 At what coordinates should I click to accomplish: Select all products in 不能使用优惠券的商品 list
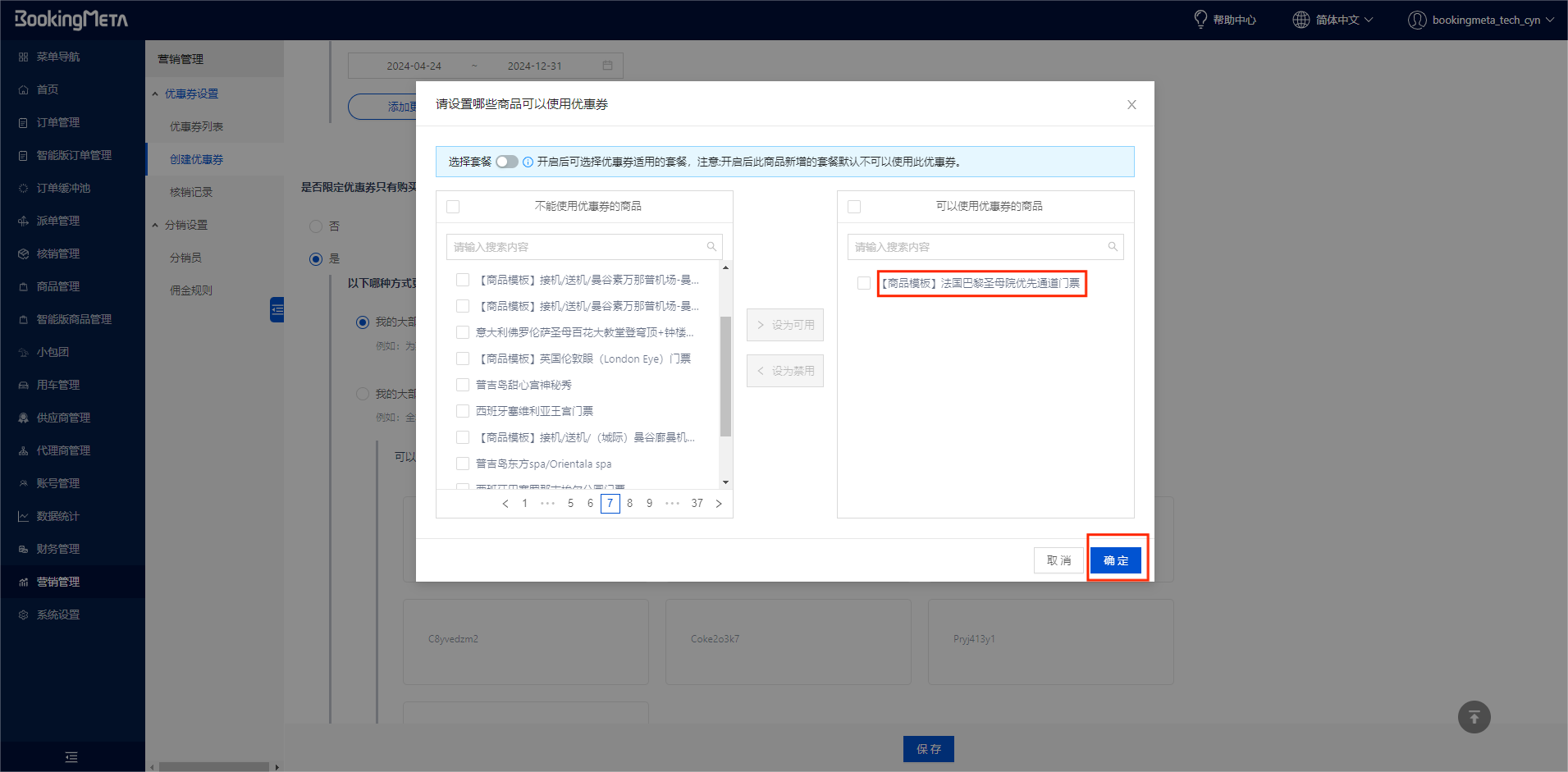tap(453, 207)
